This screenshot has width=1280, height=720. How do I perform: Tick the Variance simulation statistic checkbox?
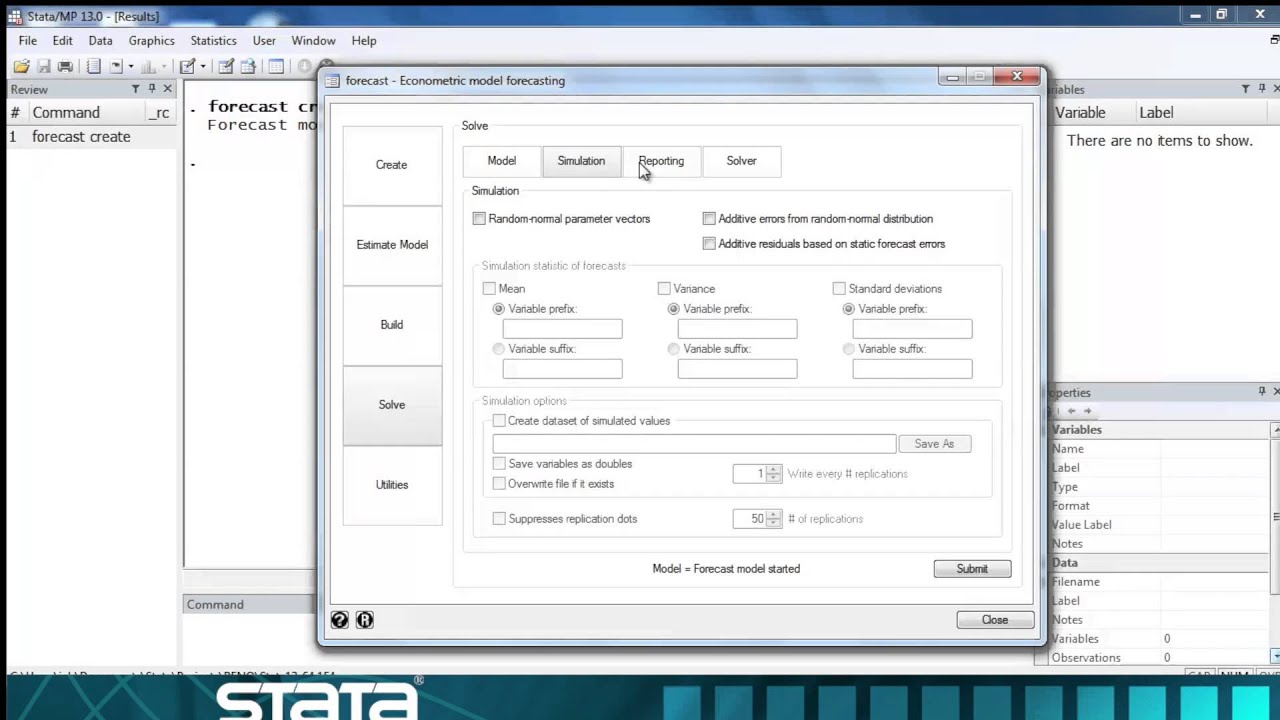(x=664, y=289)
